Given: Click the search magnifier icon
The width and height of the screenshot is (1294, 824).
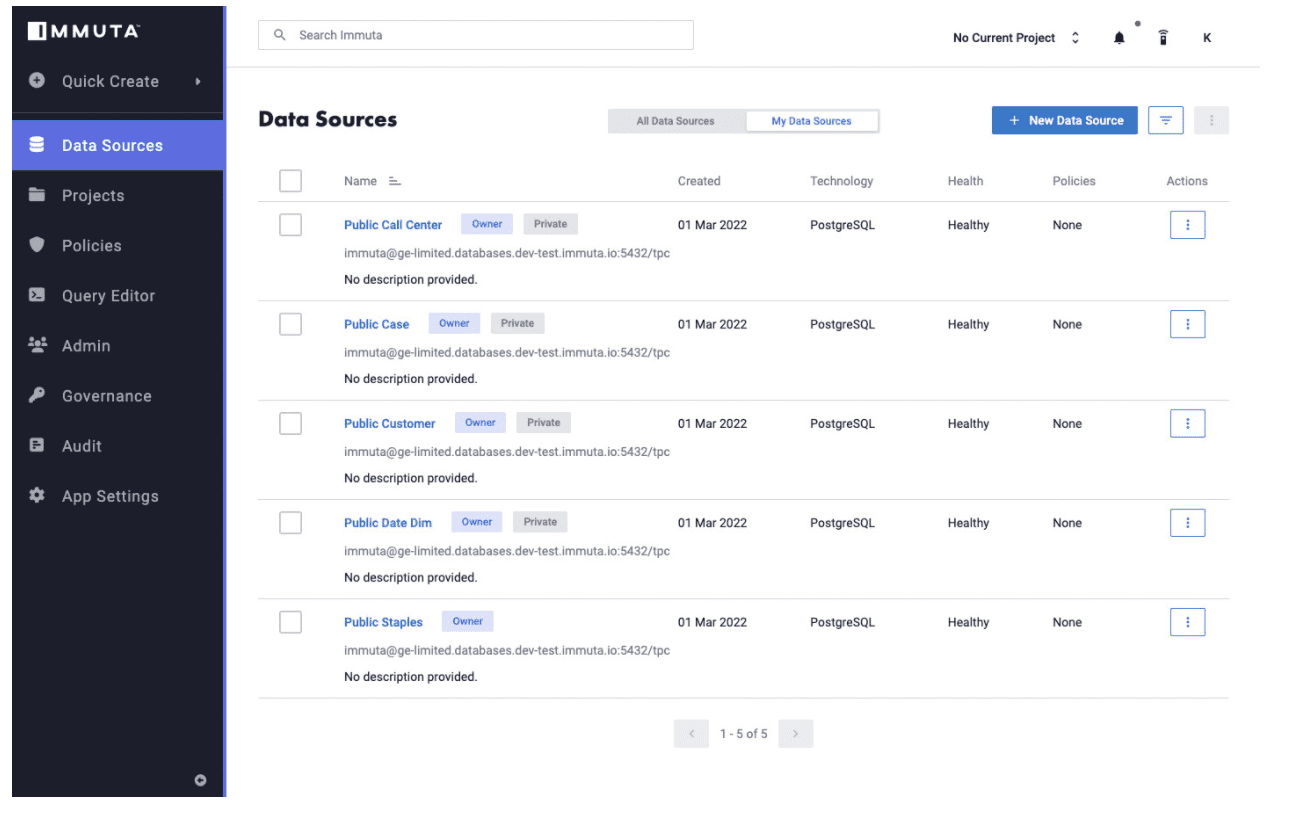Looking at the screenshot, I should tap(280, 35).
